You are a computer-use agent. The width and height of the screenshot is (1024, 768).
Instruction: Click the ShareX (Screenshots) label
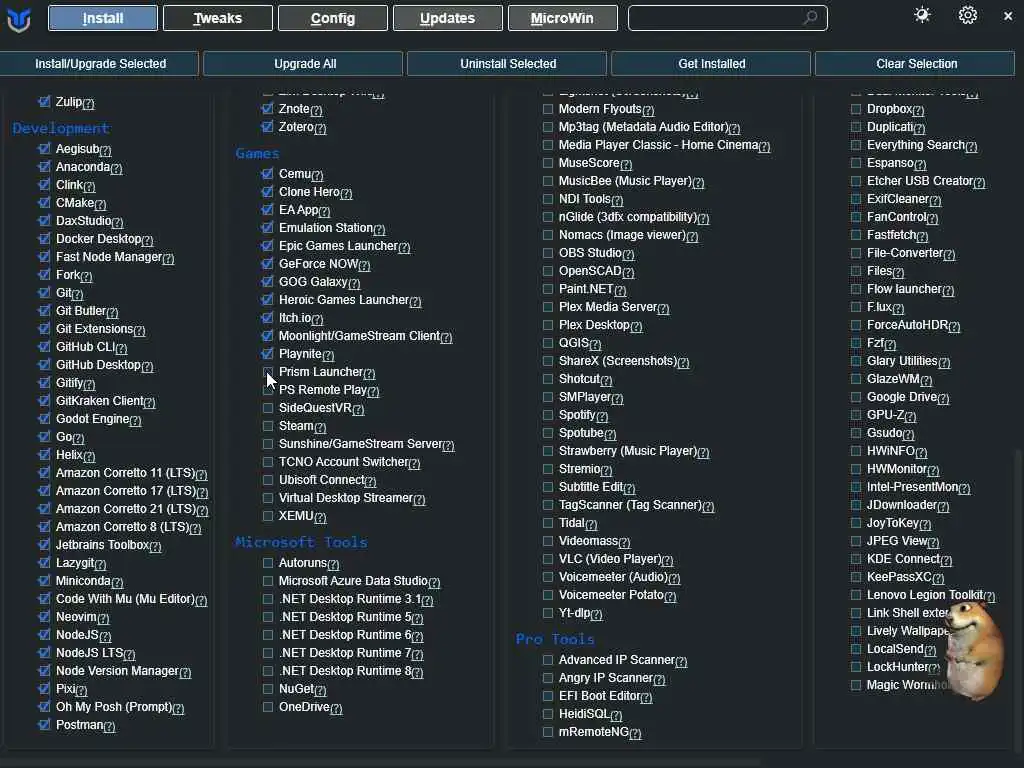(618, 360)
